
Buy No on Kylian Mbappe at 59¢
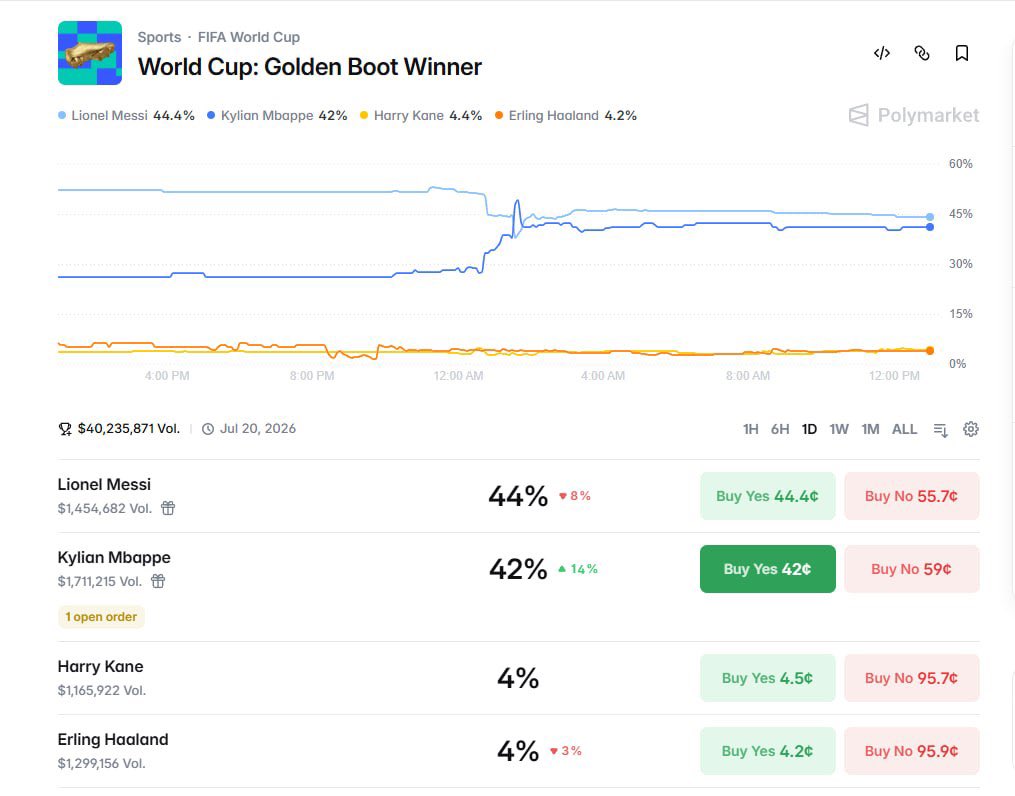click(911, 569)
